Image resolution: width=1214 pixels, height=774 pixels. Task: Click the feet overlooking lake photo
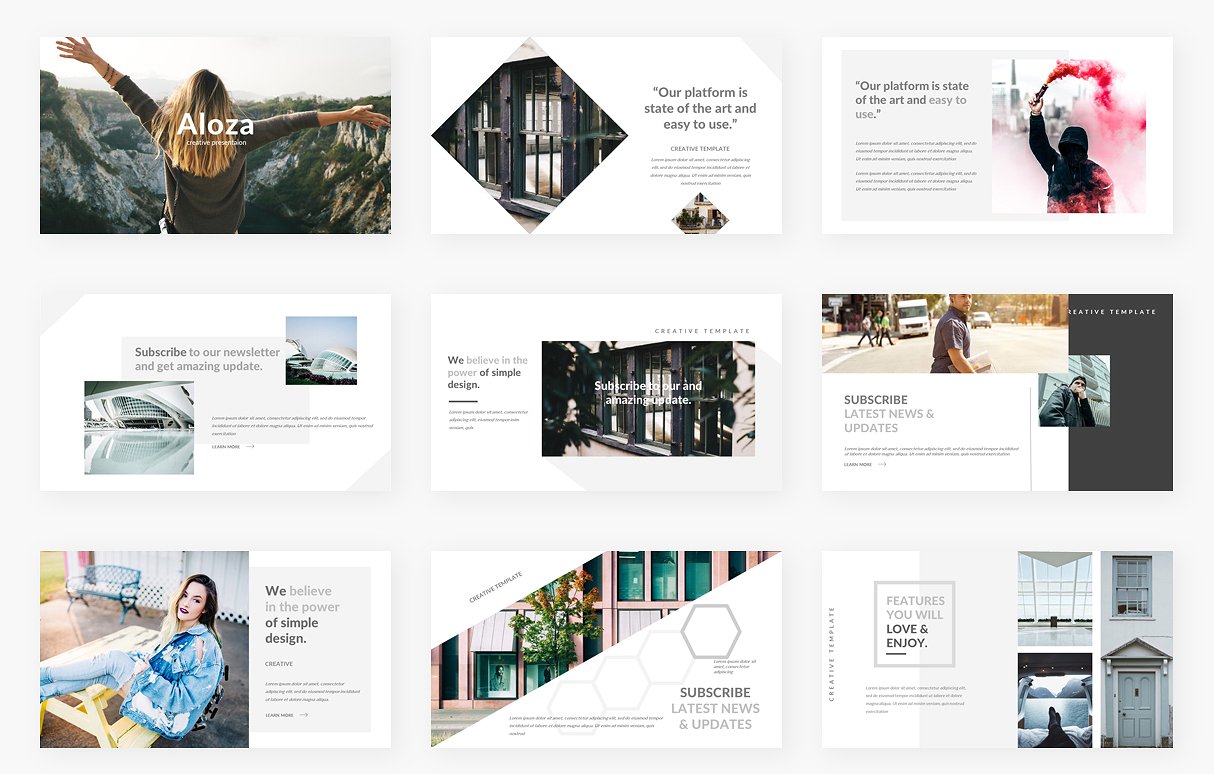[1054, 700]
